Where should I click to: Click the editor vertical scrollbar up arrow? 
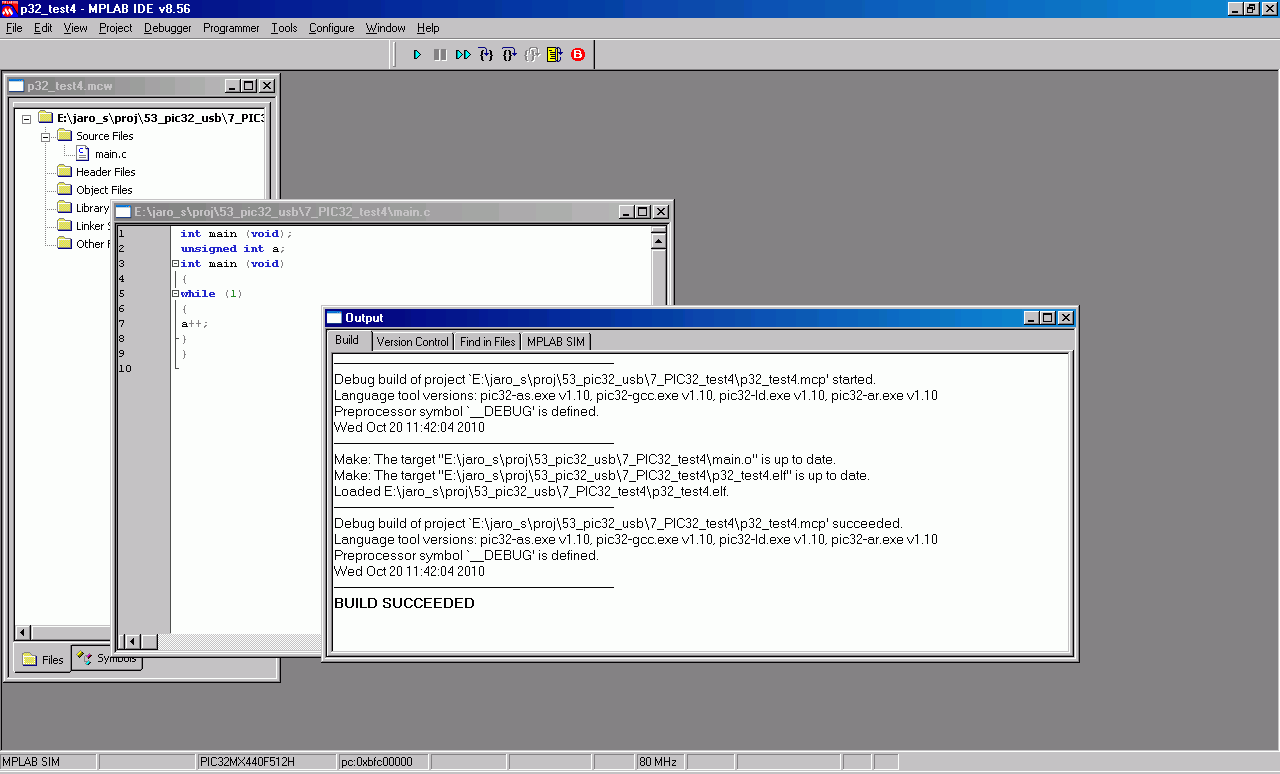(659, 240)
